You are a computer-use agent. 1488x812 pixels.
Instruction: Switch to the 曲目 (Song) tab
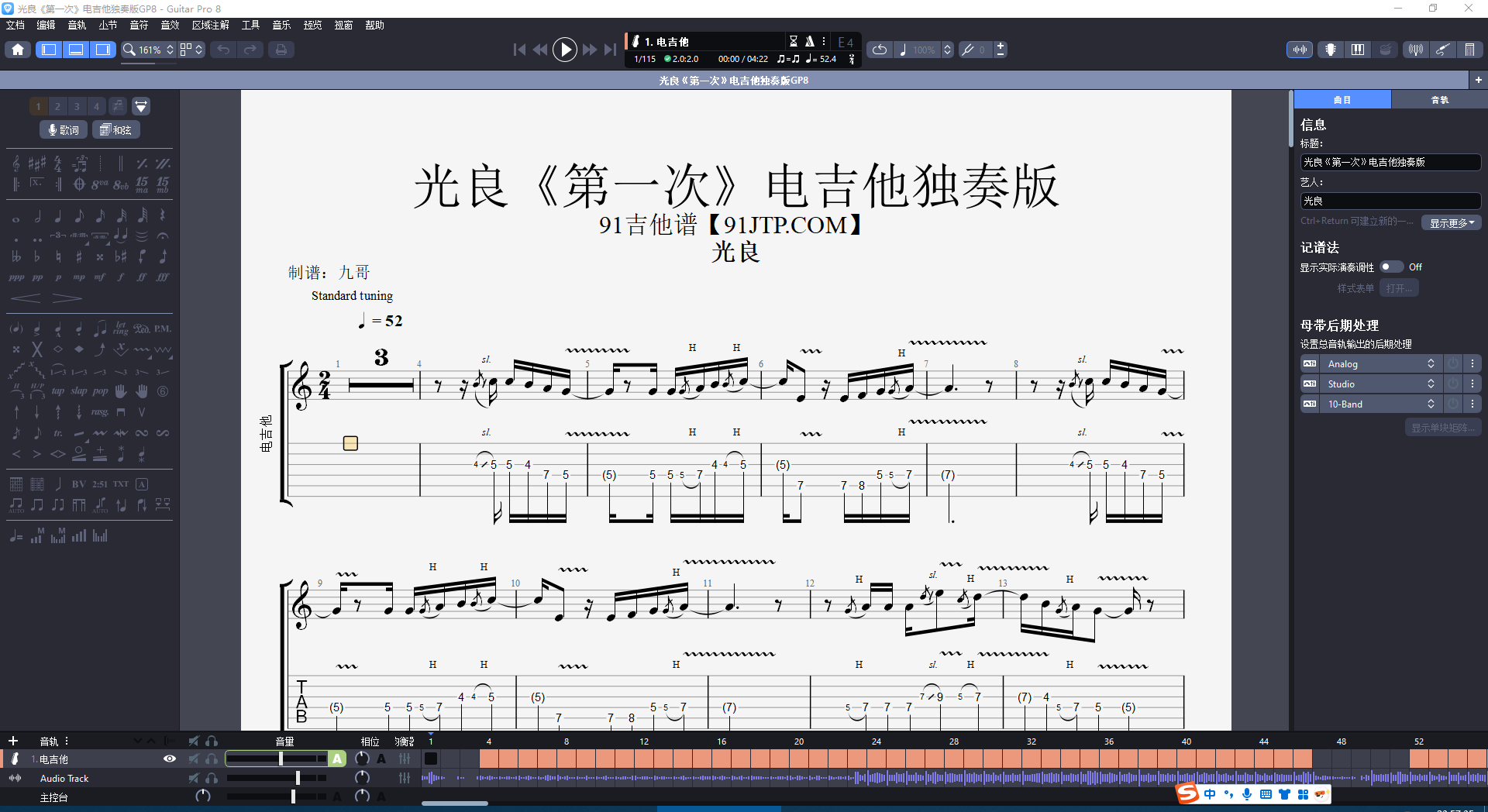click(1342, 100)
